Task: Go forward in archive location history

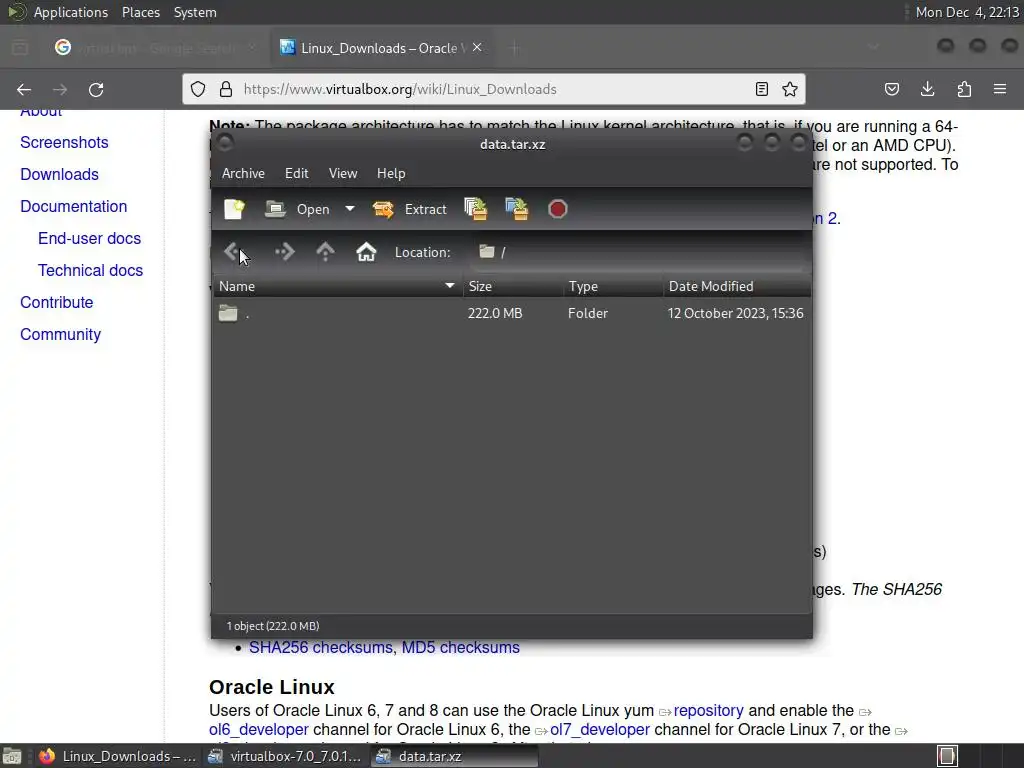Action: 285,251
